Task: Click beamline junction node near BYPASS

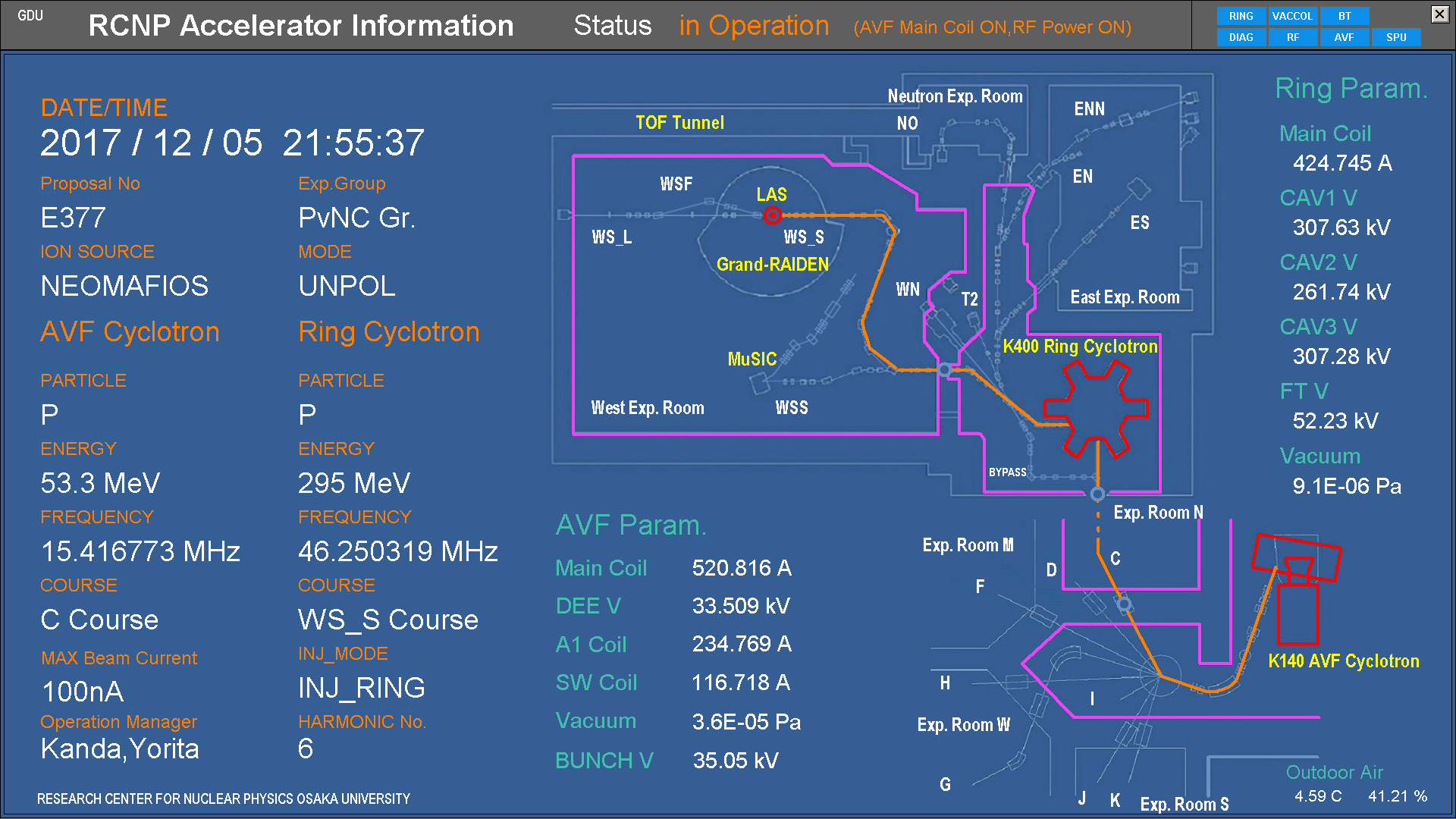Action: [x=1097, y=494]
